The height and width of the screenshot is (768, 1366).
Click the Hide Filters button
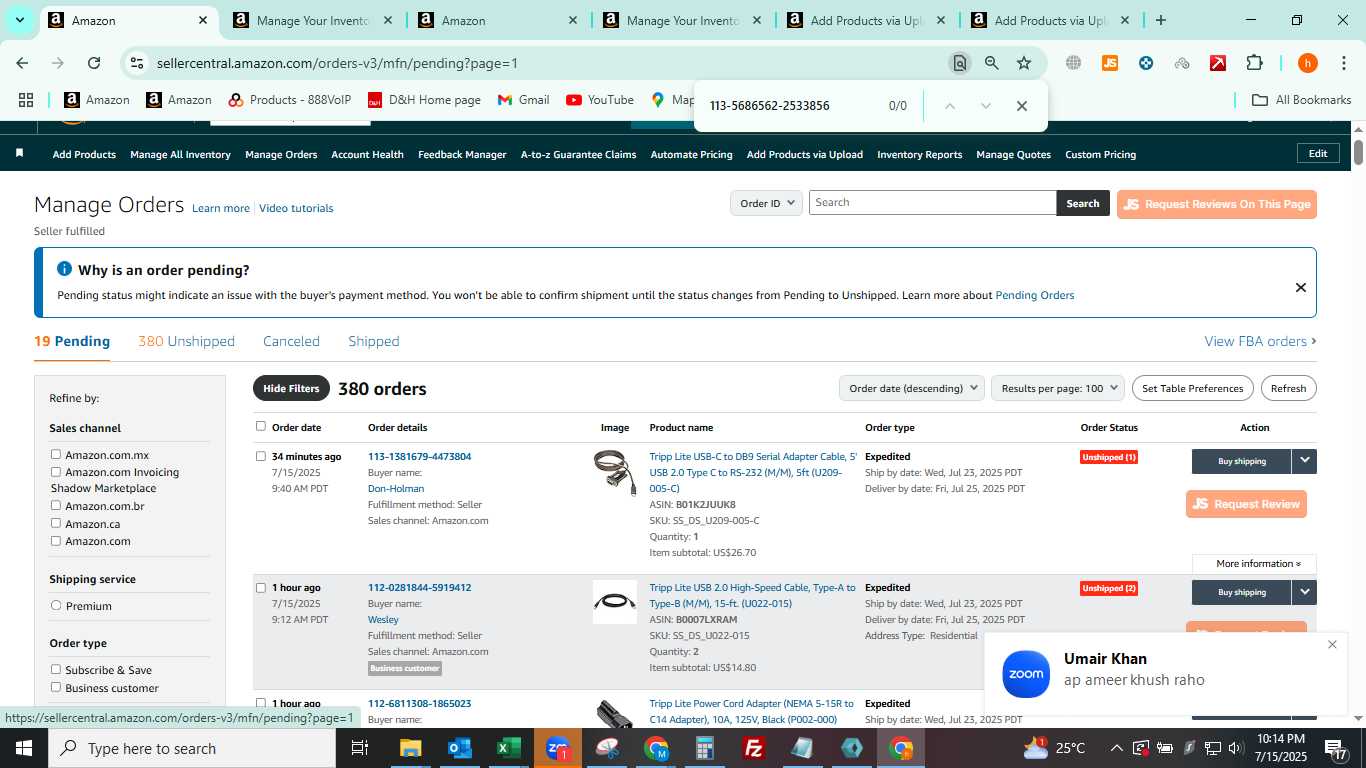point(291,388)
